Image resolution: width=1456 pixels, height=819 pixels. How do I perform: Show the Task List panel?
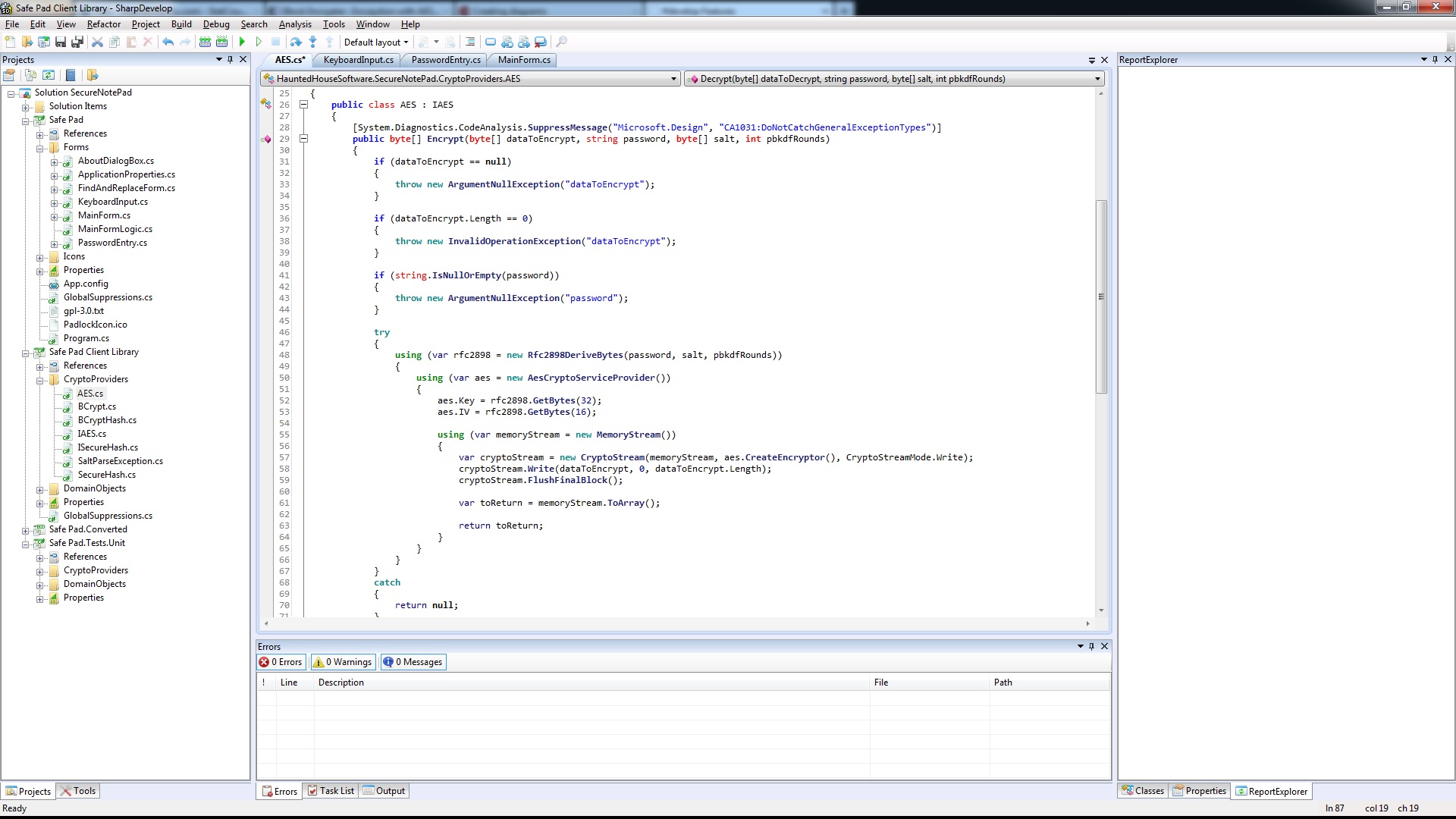coord(331,790)
